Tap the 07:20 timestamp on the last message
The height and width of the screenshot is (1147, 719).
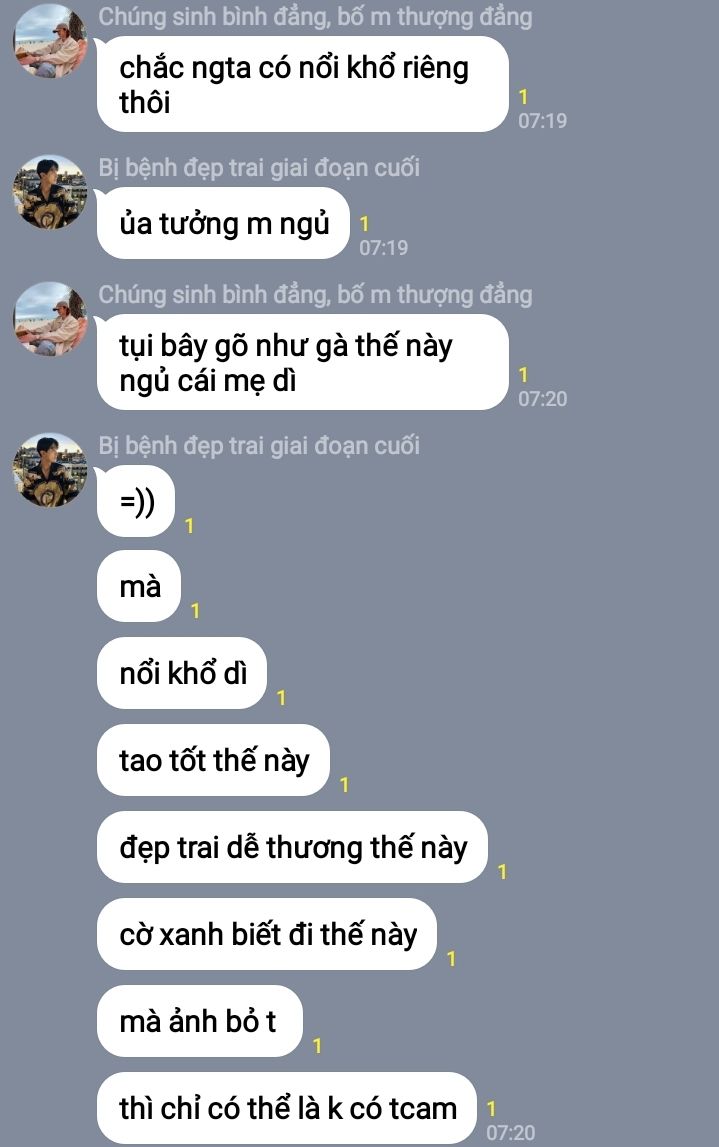[x=511, y=1132]
